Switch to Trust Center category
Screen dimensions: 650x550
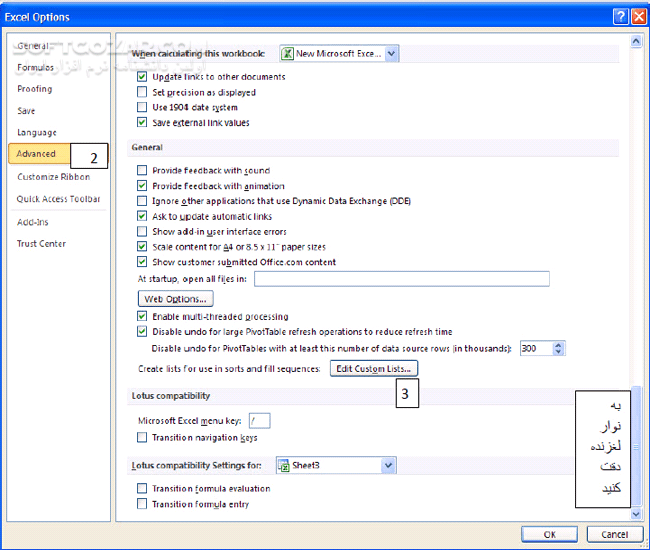41,244
